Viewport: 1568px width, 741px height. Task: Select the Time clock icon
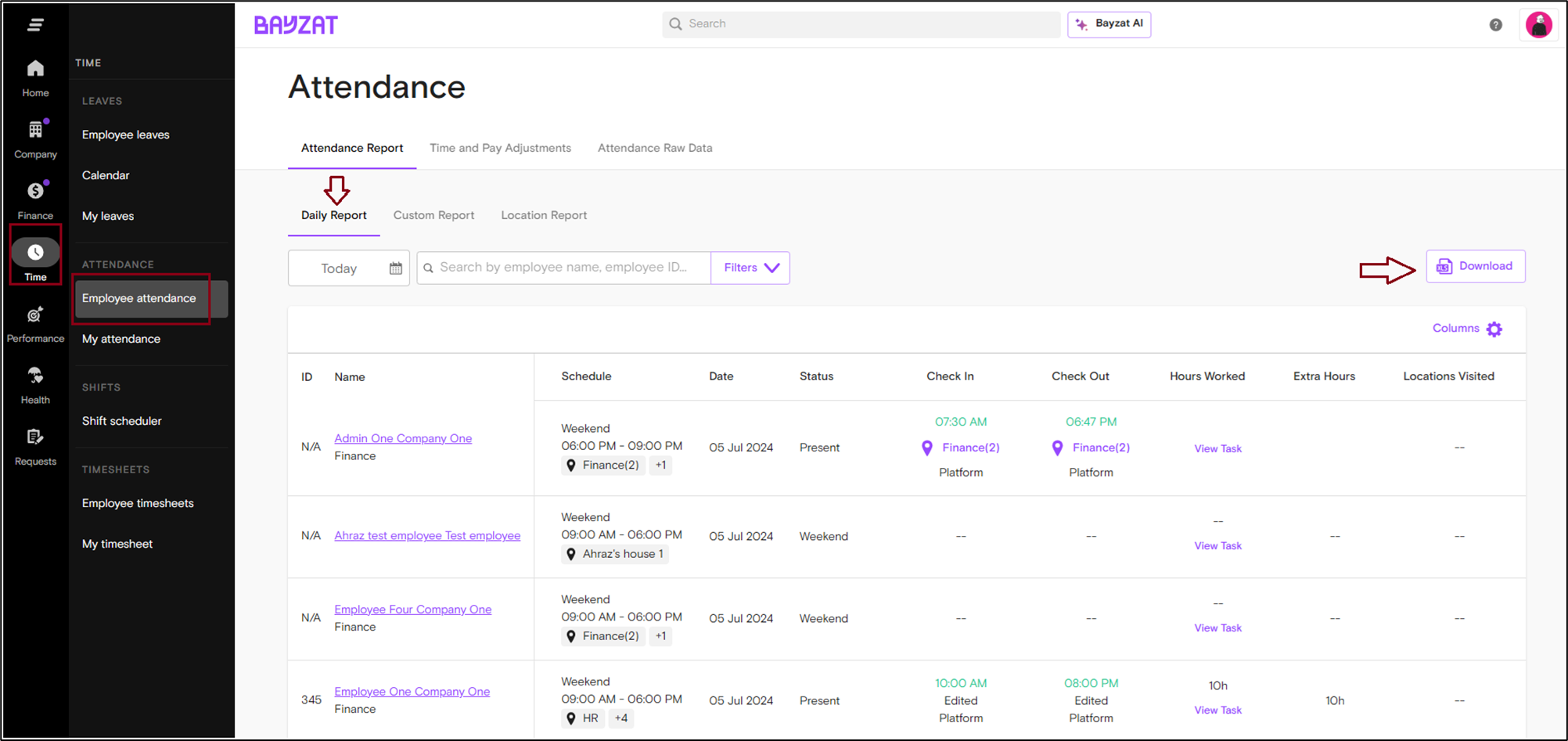[x=35, y=252]
